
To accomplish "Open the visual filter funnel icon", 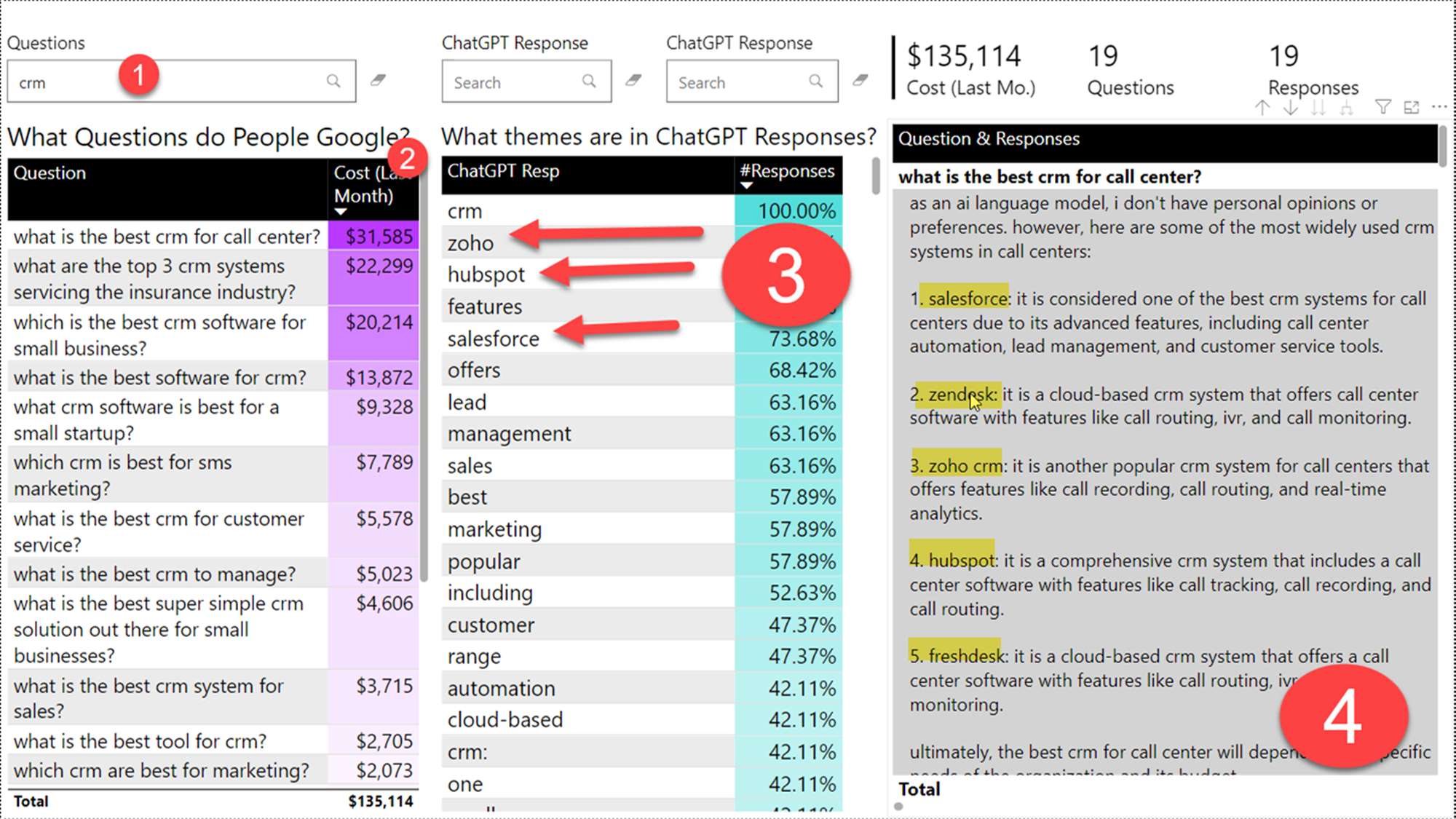I will click(1383, 107).
